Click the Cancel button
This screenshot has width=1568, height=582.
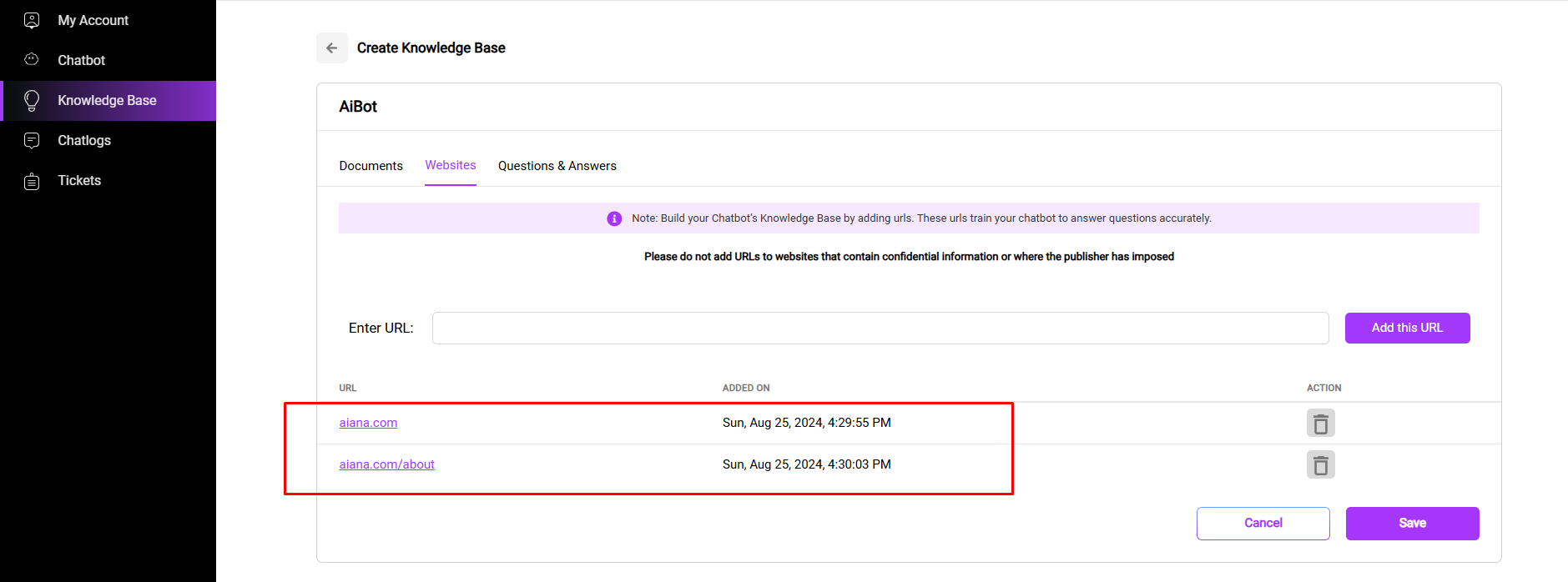[1263, 523]
